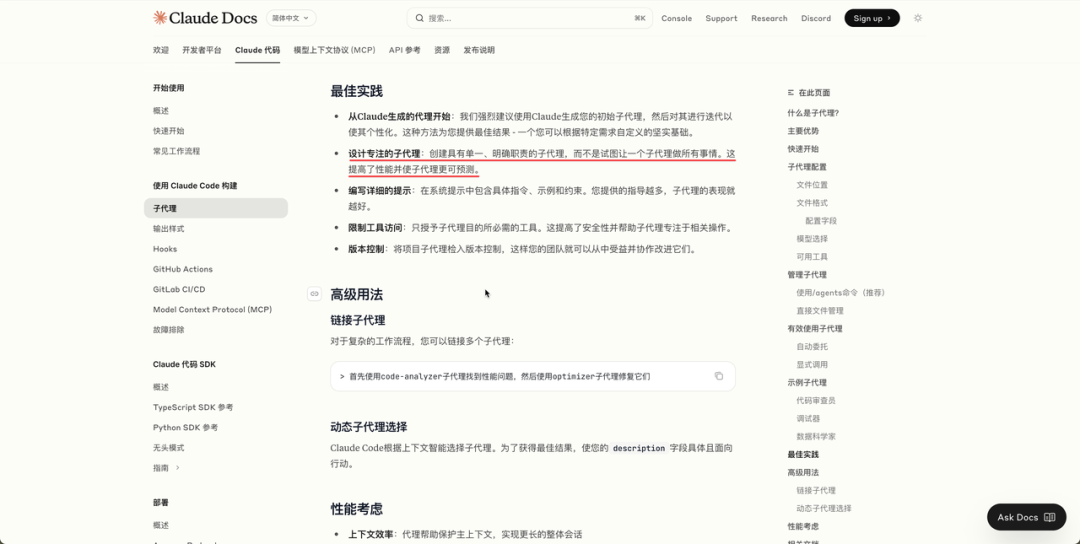Jump to 有效使用子代理 in page outline
The width and height of the screenshot is (1080, 544).
[x=815, y=328]
